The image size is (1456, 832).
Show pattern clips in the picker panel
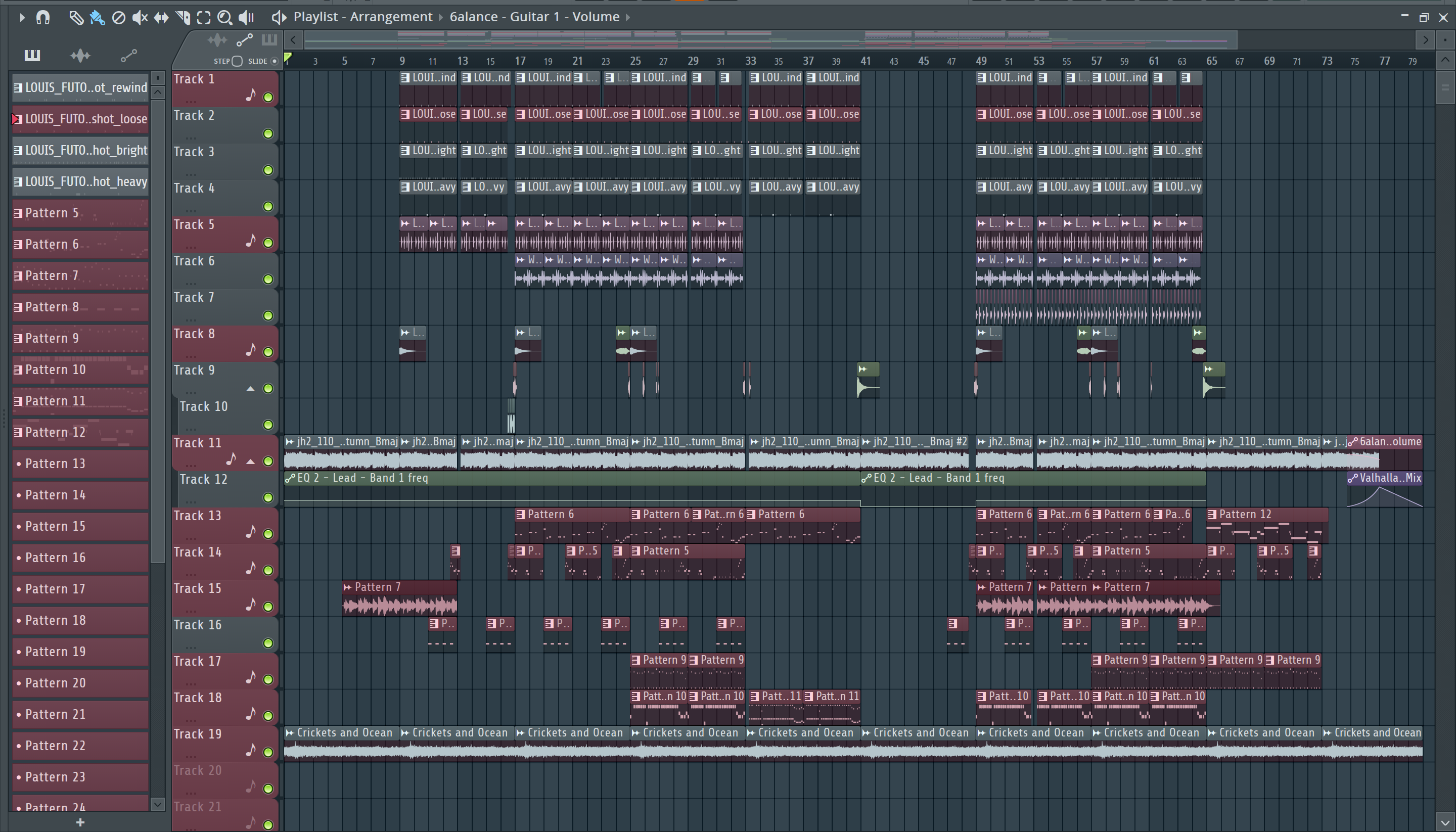pyautogui.click(x=32, y=55)
